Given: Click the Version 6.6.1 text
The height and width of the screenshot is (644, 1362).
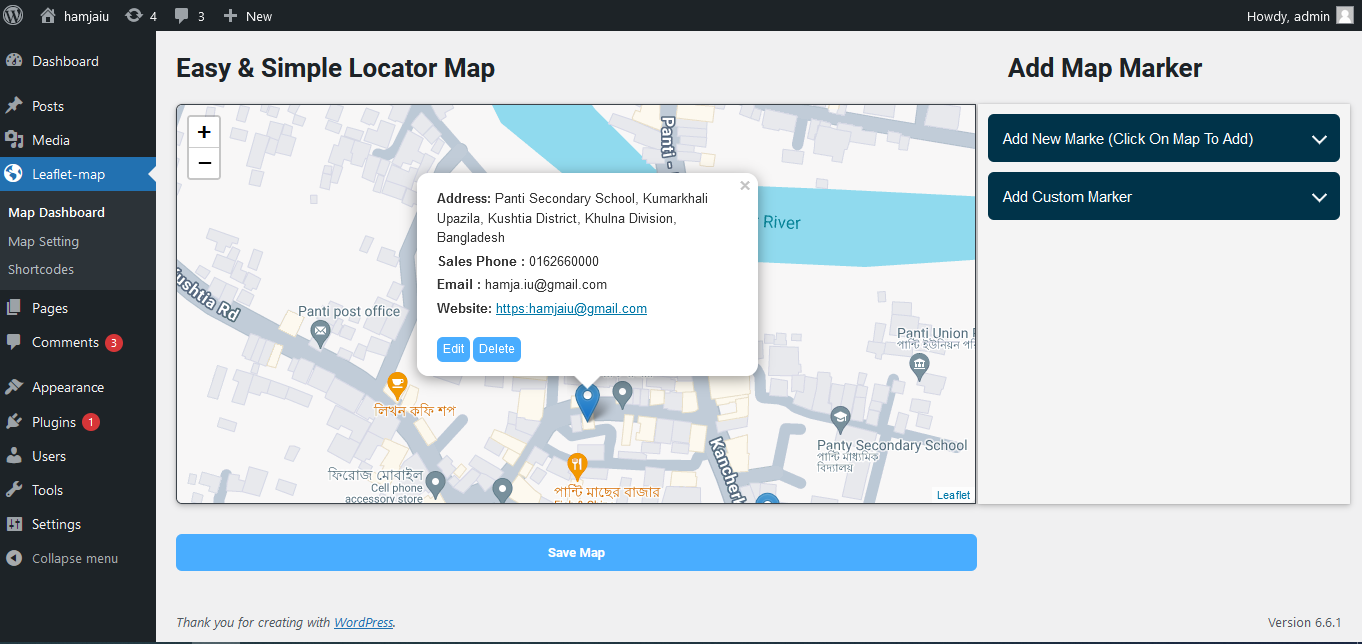Looking at the screenshot, I should (1304, 622).
